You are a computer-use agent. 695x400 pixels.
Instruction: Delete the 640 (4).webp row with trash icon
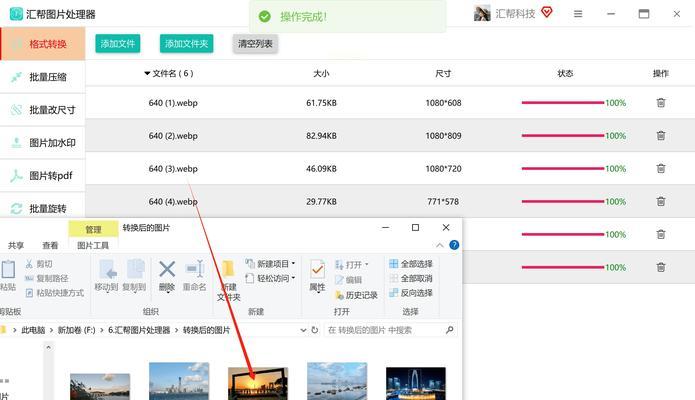(660, 201)
